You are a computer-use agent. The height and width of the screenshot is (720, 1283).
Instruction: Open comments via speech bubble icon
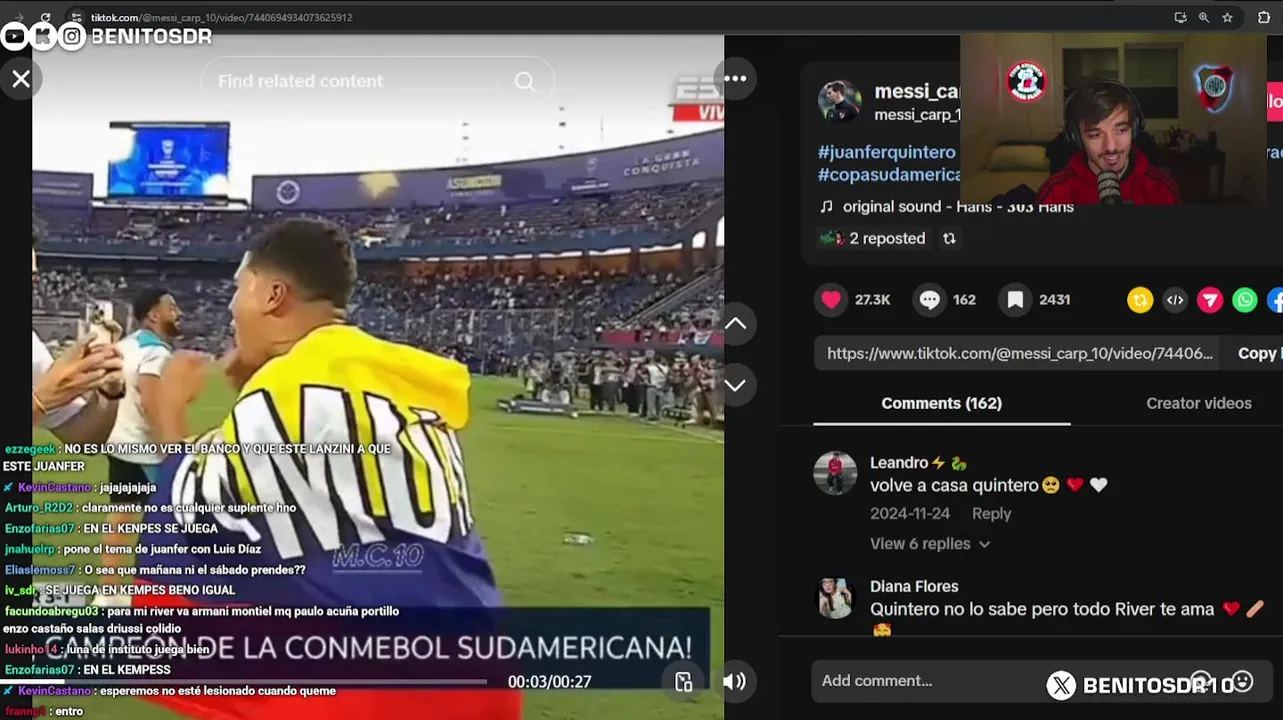coord(930,300)
